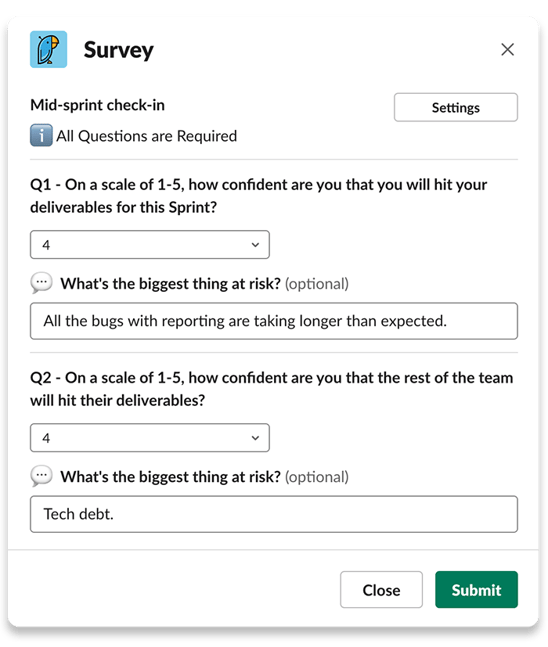Open the Q1 confidence rating dropdown

coord(150,245)
